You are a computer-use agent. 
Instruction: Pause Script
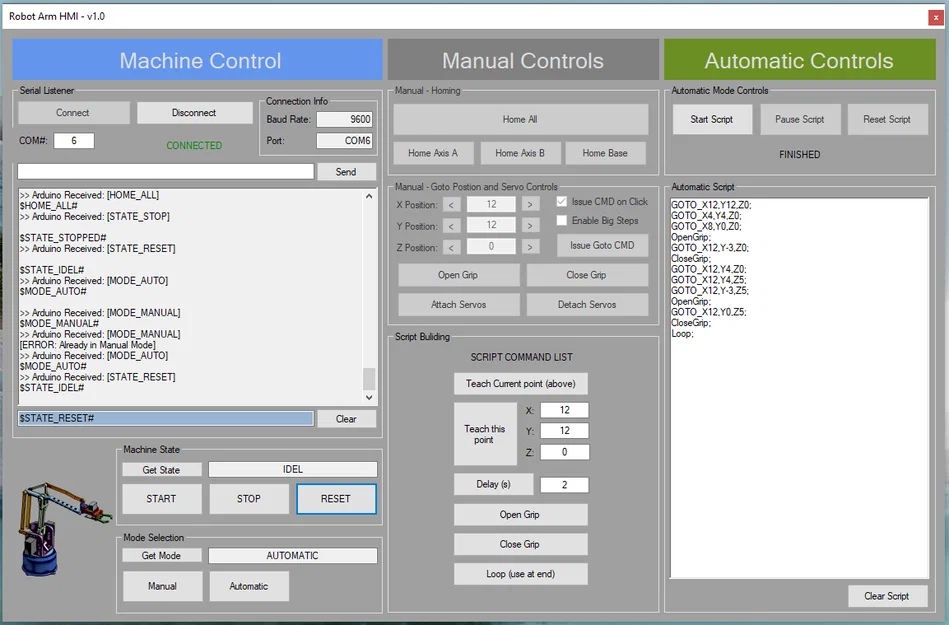800,119
